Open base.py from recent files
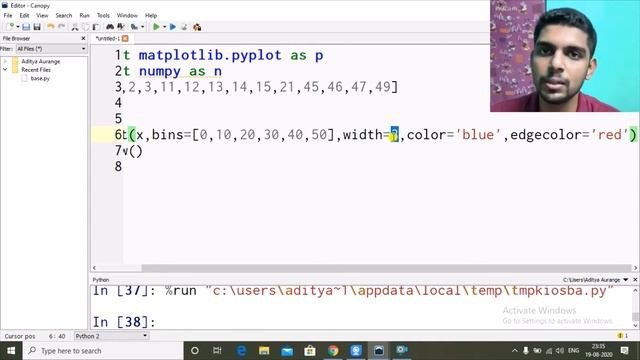Viewport: 640px width, 360px height. [x=40, y=78]
